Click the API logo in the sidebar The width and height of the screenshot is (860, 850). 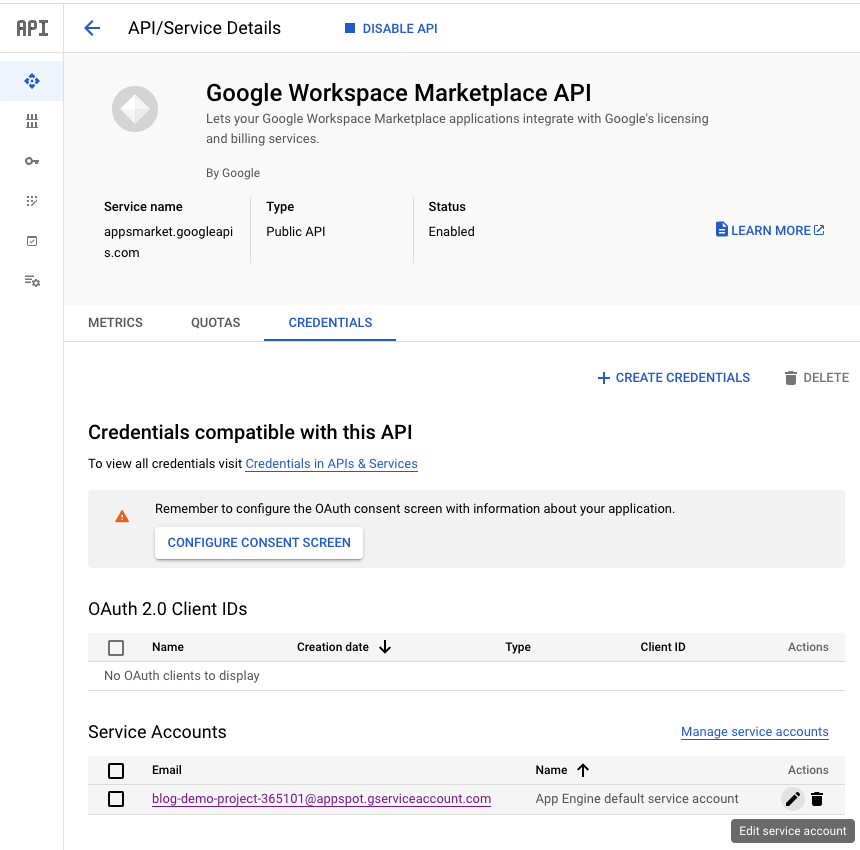pyautogui.click(x=32, y=28)
